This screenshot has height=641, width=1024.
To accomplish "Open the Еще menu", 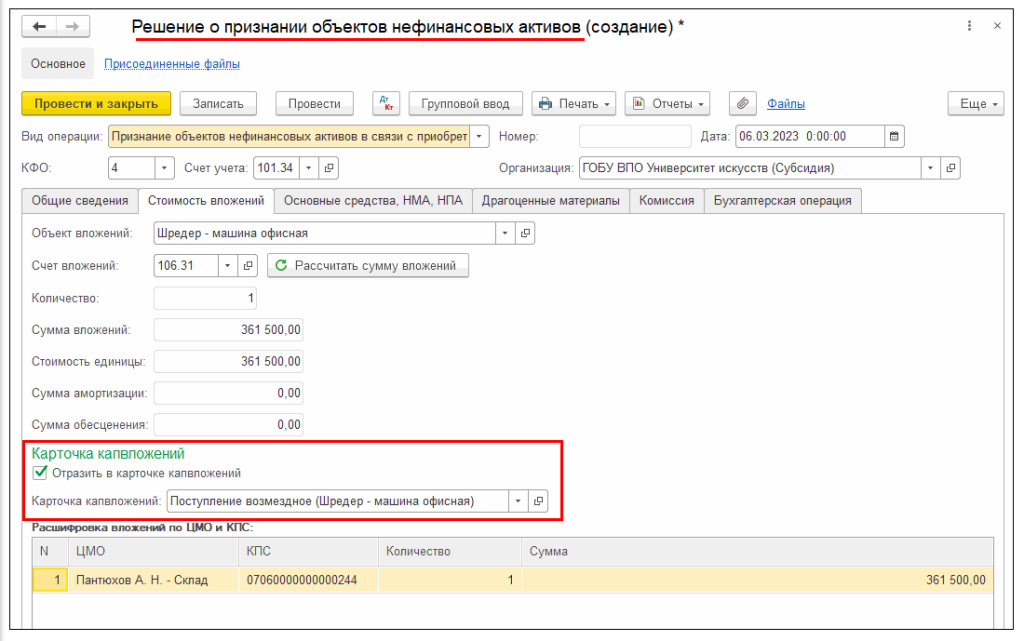I will 976,103.
